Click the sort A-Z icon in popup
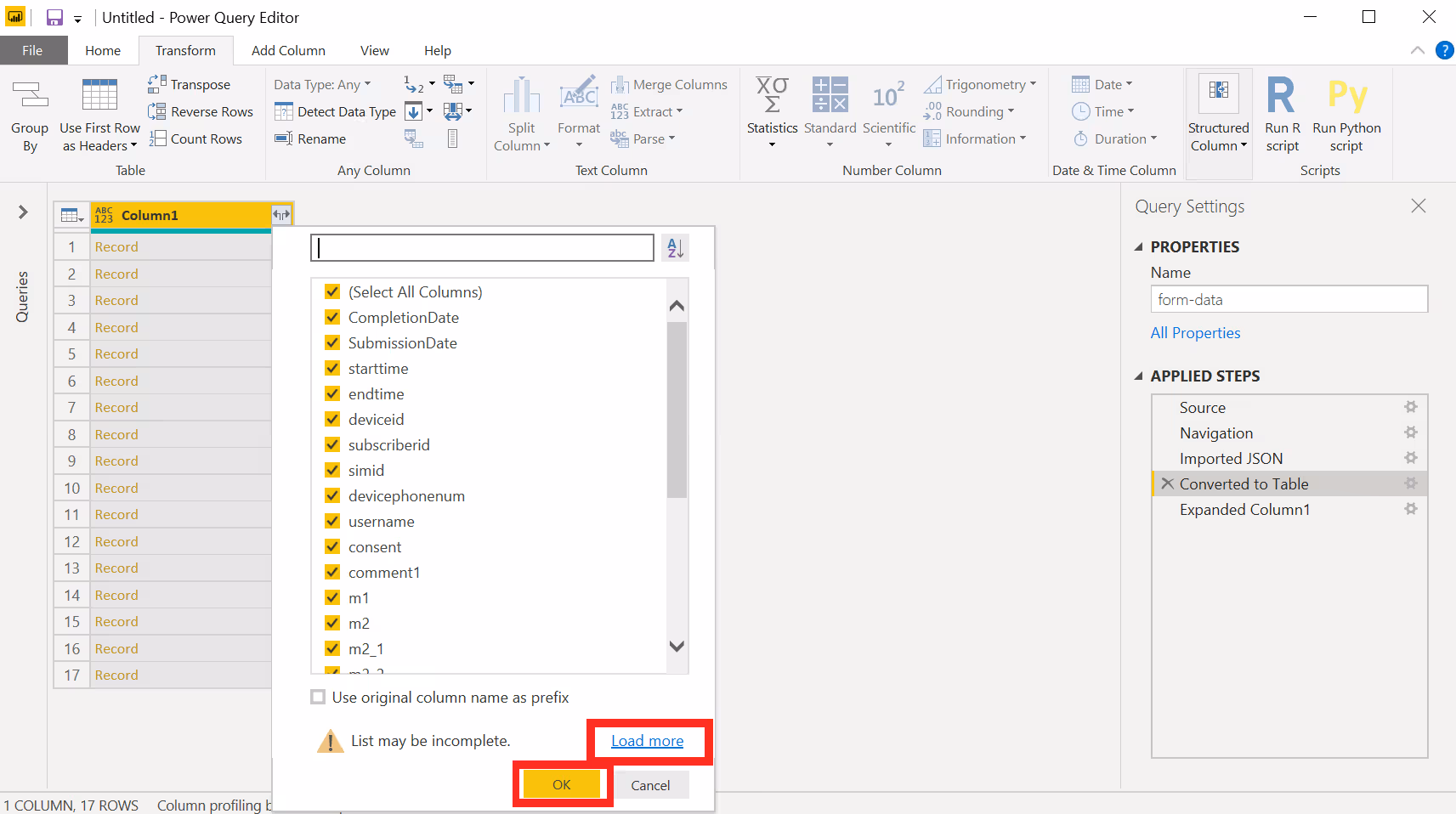1456x814 pixels. coord(675,248)
